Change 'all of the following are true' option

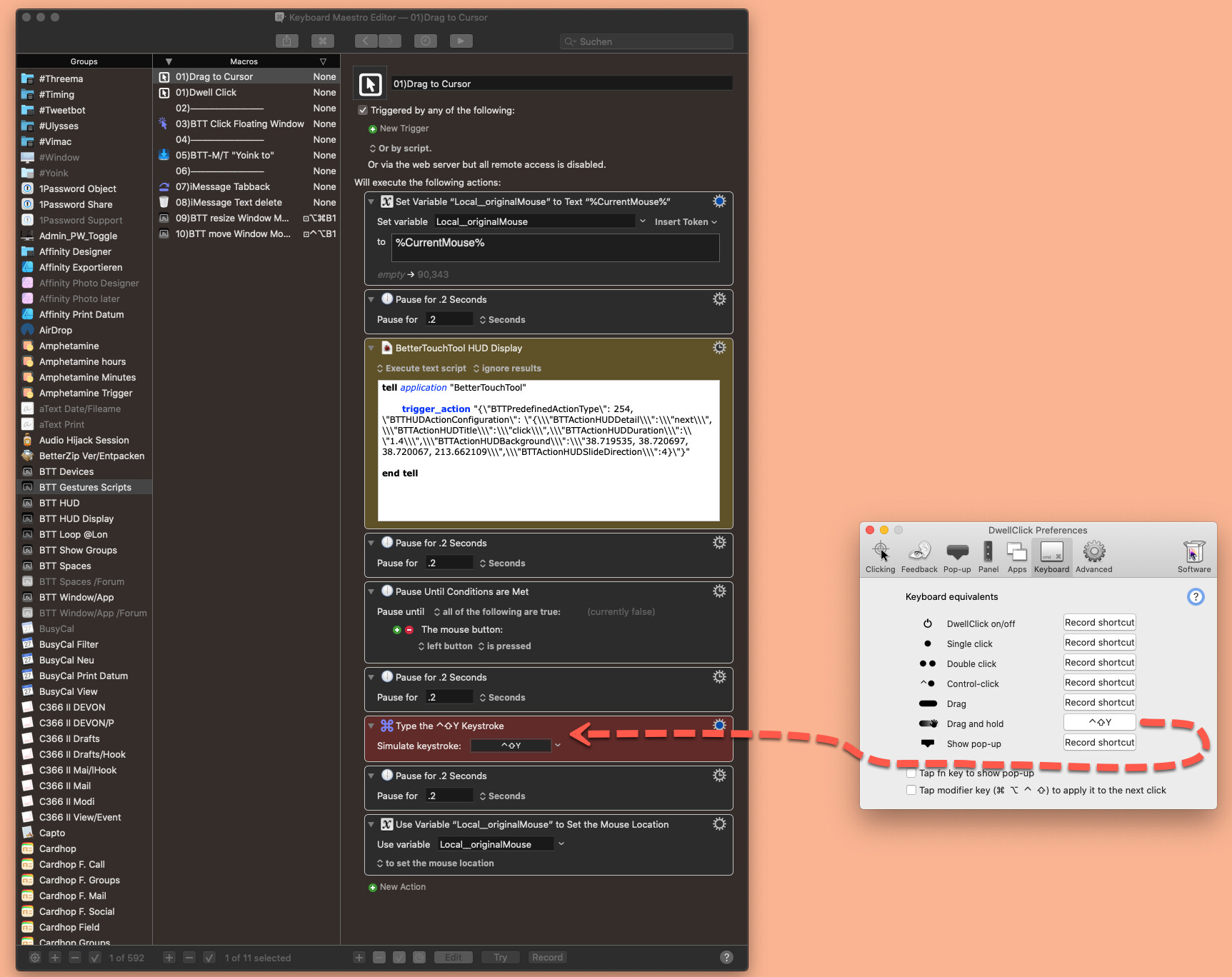point(497,612)
